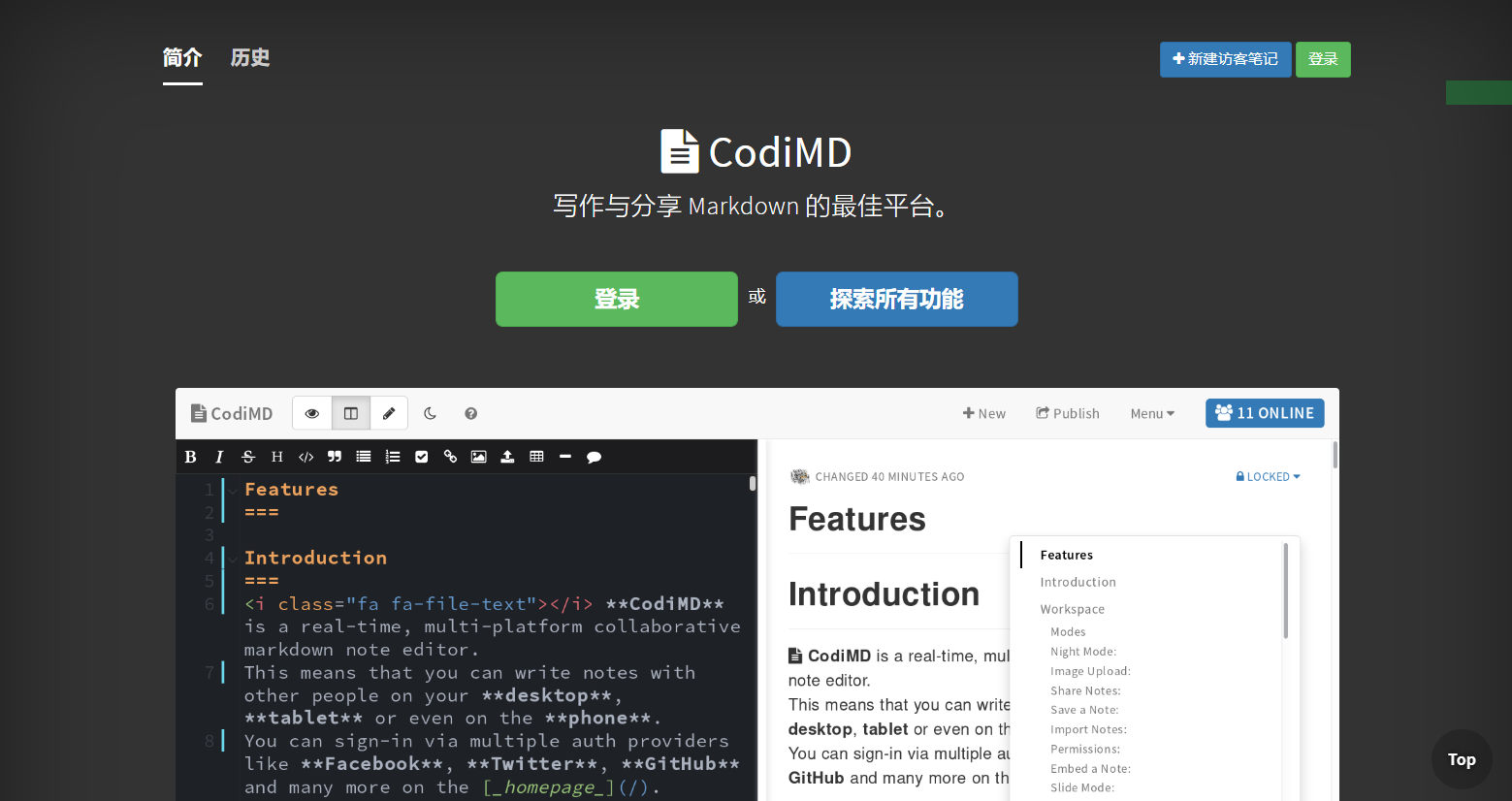Switch to edit-only mode with the pencil icon

pyautogui.click(x=389, y=412)
